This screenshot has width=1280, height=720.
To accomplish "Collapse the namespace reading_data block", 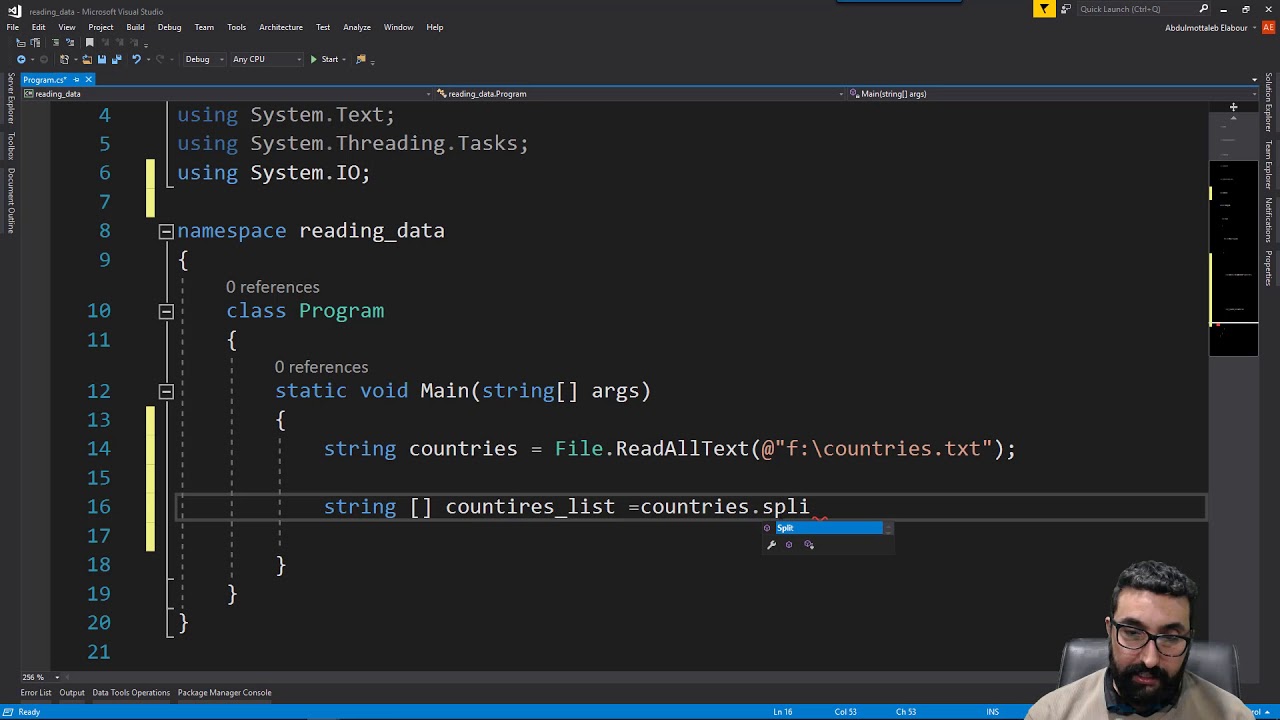I will click(166, 231).
